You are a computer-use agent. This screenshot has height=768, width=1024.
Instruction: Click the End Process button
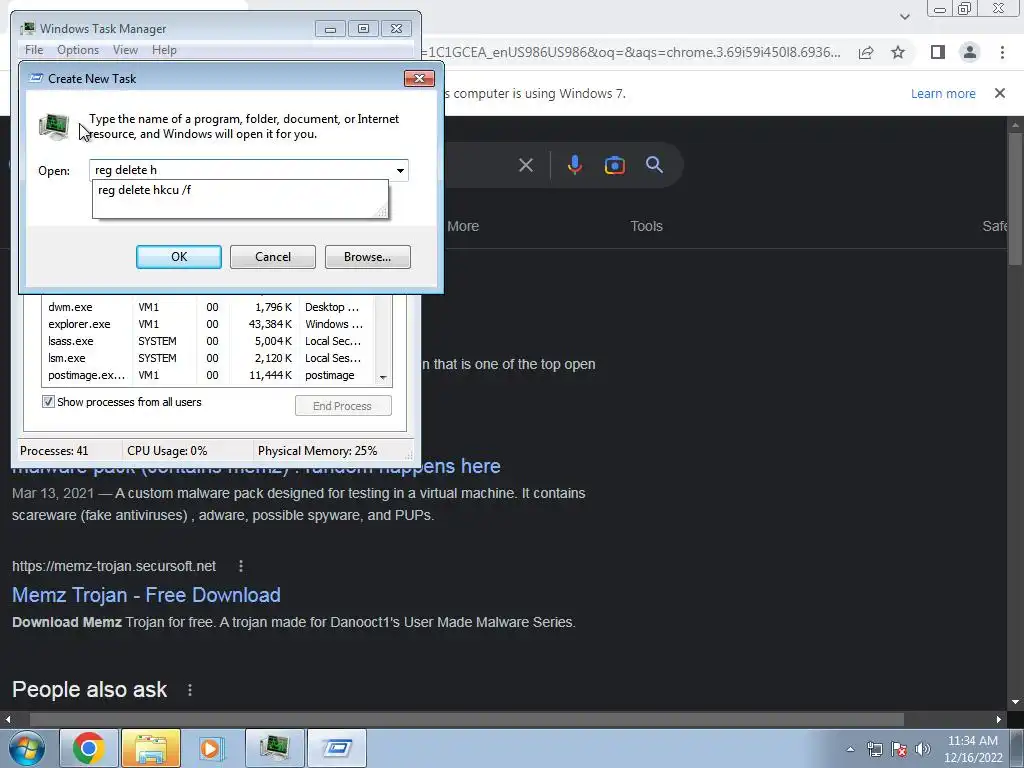[343, 406]
